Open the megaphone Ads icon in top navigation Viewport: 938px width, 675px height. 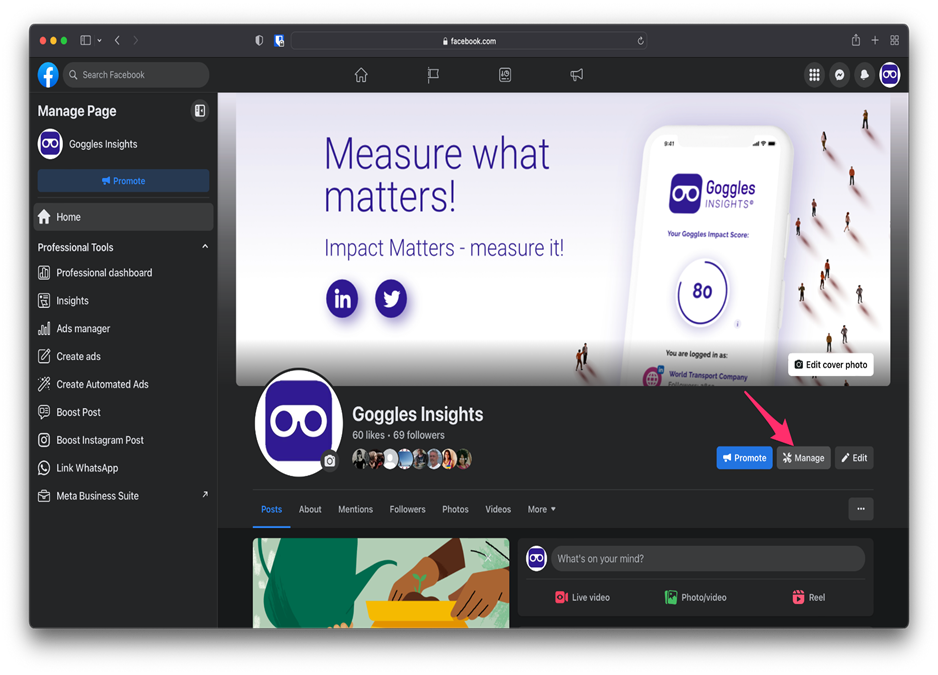click(577, 75)
